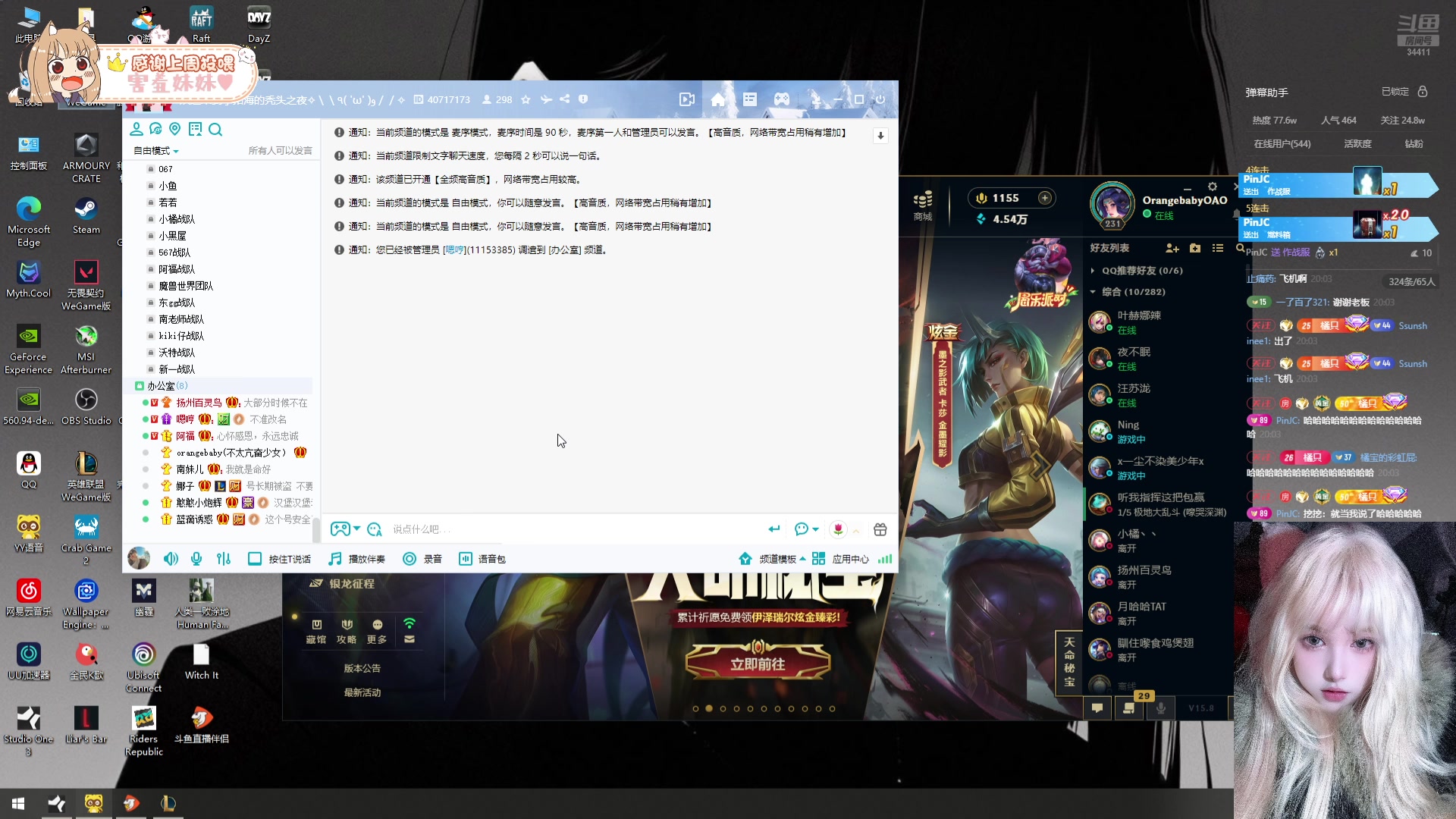Toggle the microphone in YY bottom bar

coord(196,559)
